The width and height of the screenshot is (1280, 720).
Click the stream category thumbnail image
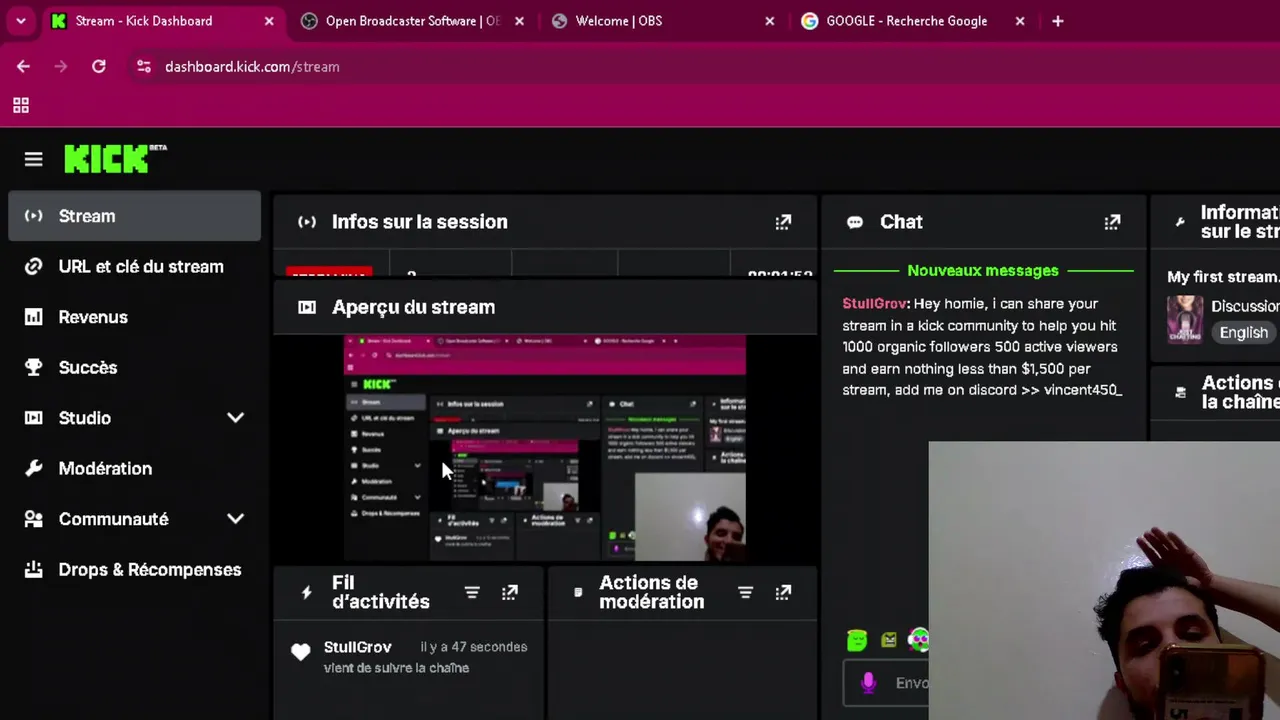(x=1185, y=320)
